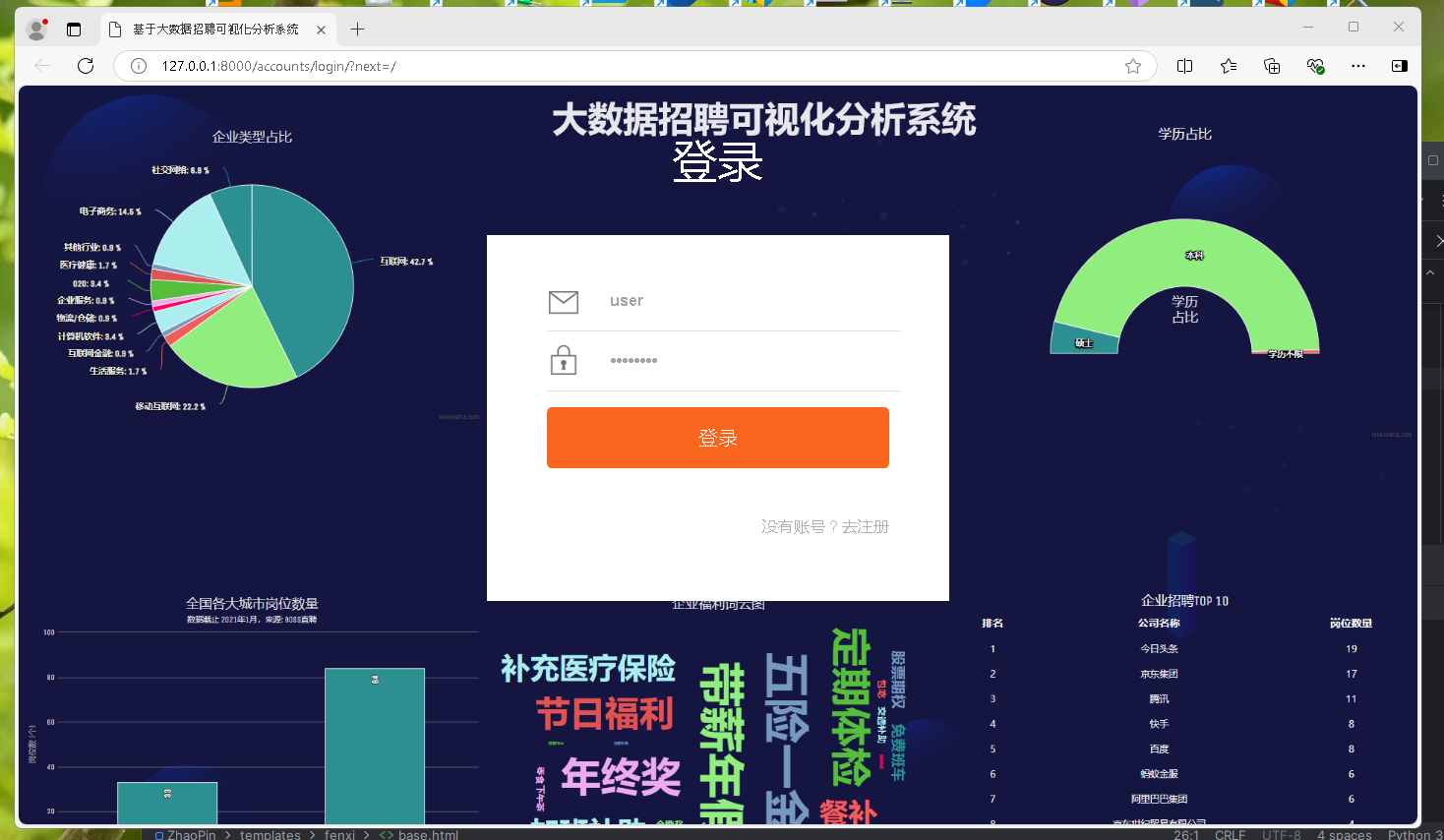Screen dimensions: 1444x840
Task: Click the 移动互联网 22.2% pie label
Action: pos(170,406)
